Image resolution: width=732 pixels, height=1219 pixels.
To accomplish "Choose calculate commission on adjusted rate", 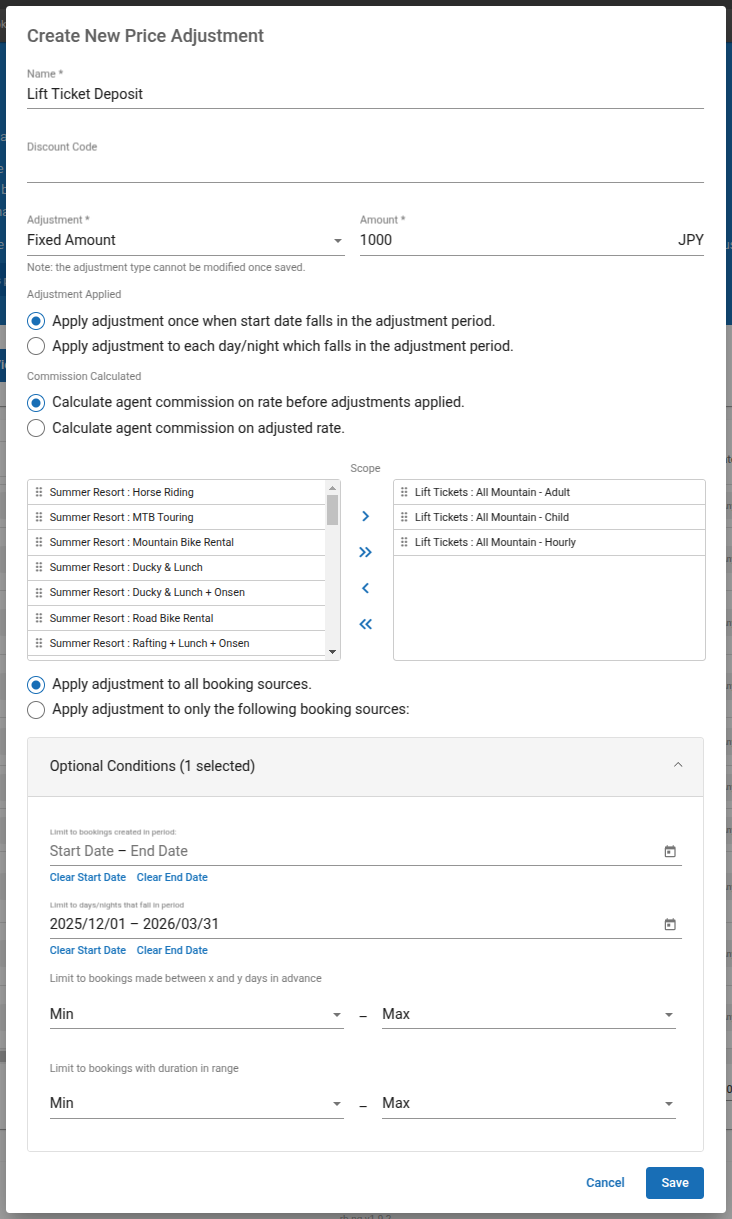I will tap(36, 428).
